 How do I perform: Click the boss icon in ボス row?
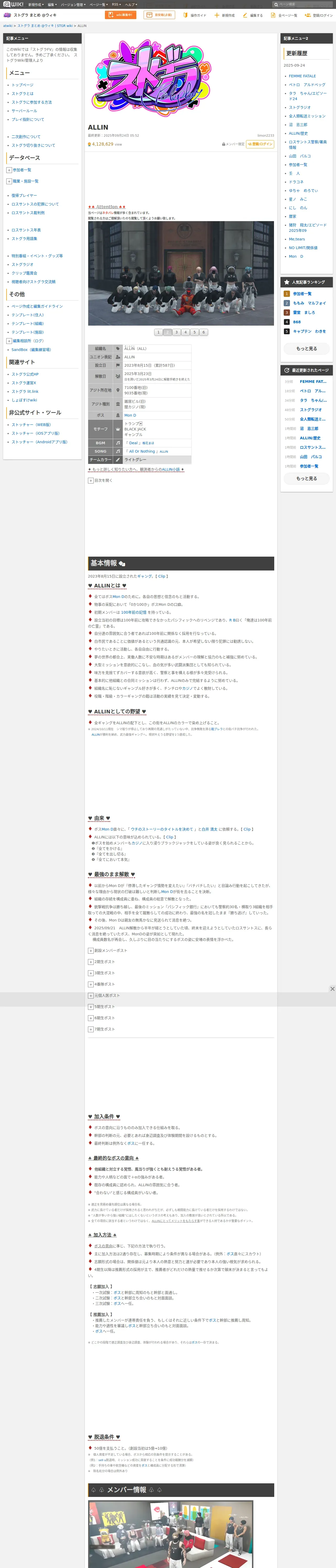coord(118,415)
